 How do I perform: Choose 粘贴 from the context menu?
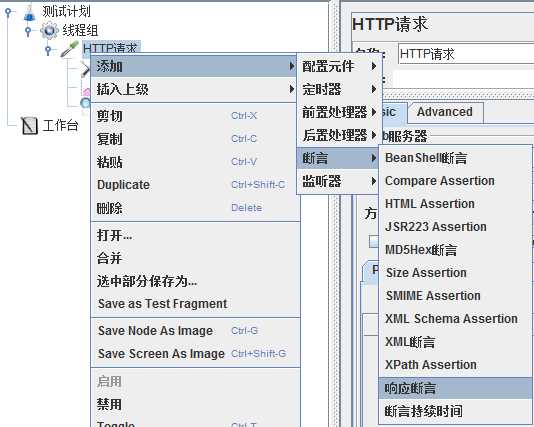[x=195, y=162]
